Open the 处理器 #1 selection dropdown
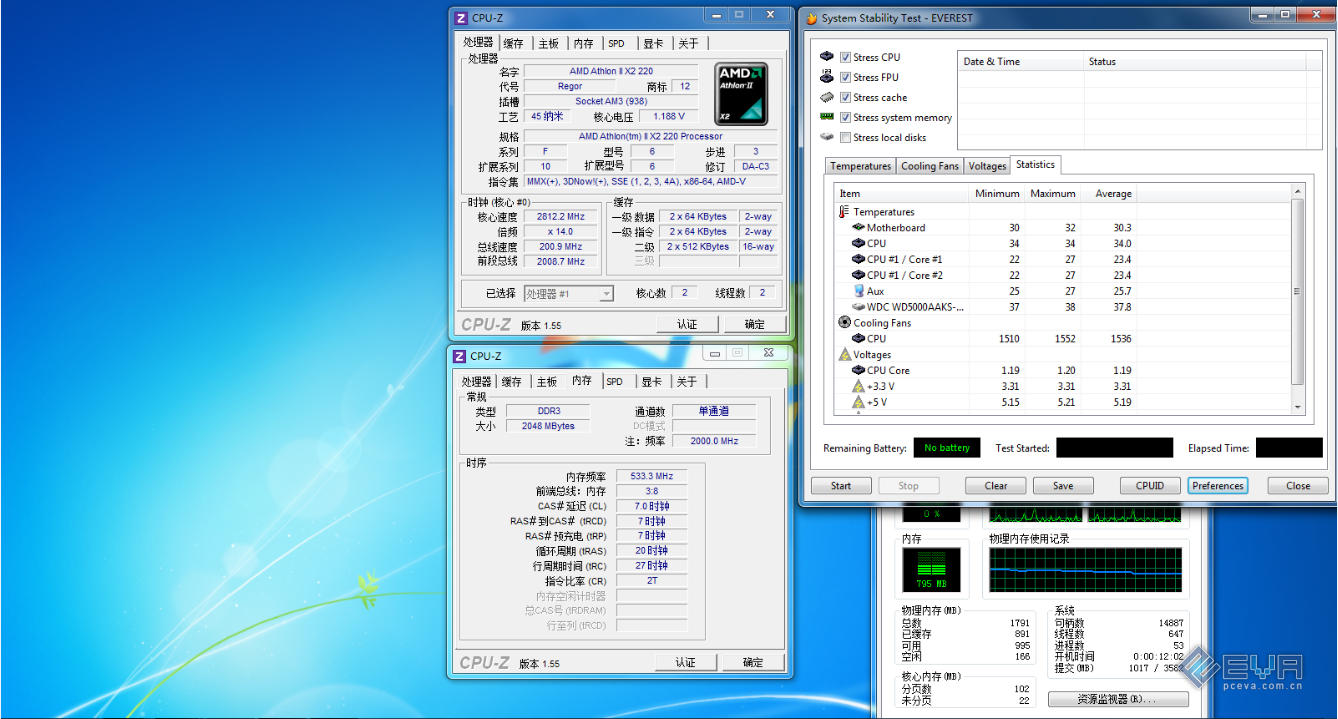The width and height of the screenshot is (1338, 719). pyautogui.click(x=568, y=293)
